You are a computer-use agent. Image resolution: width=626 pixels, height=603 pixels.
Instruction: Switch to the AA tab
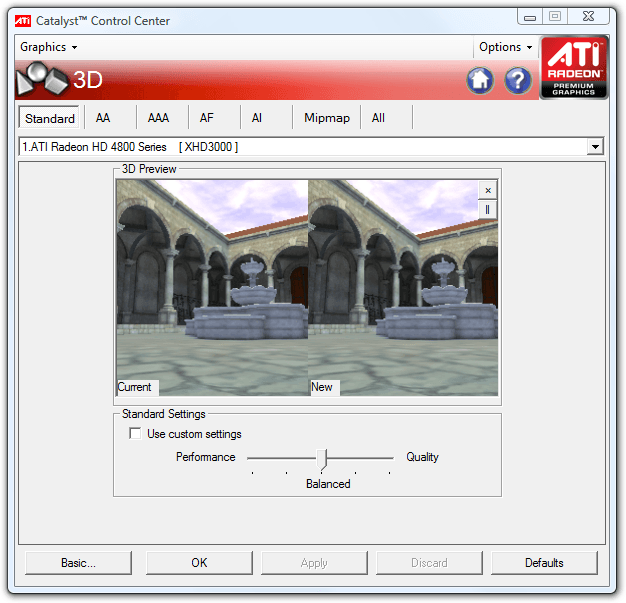point(103,118)
